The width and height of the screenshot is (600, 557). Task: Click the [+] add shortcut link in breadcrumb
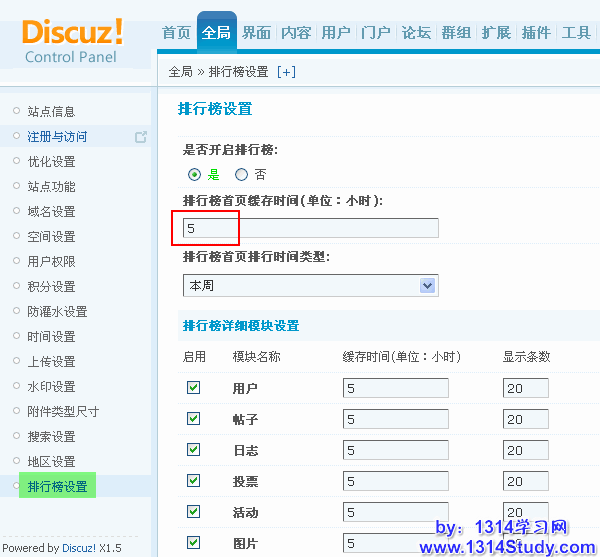286,72
